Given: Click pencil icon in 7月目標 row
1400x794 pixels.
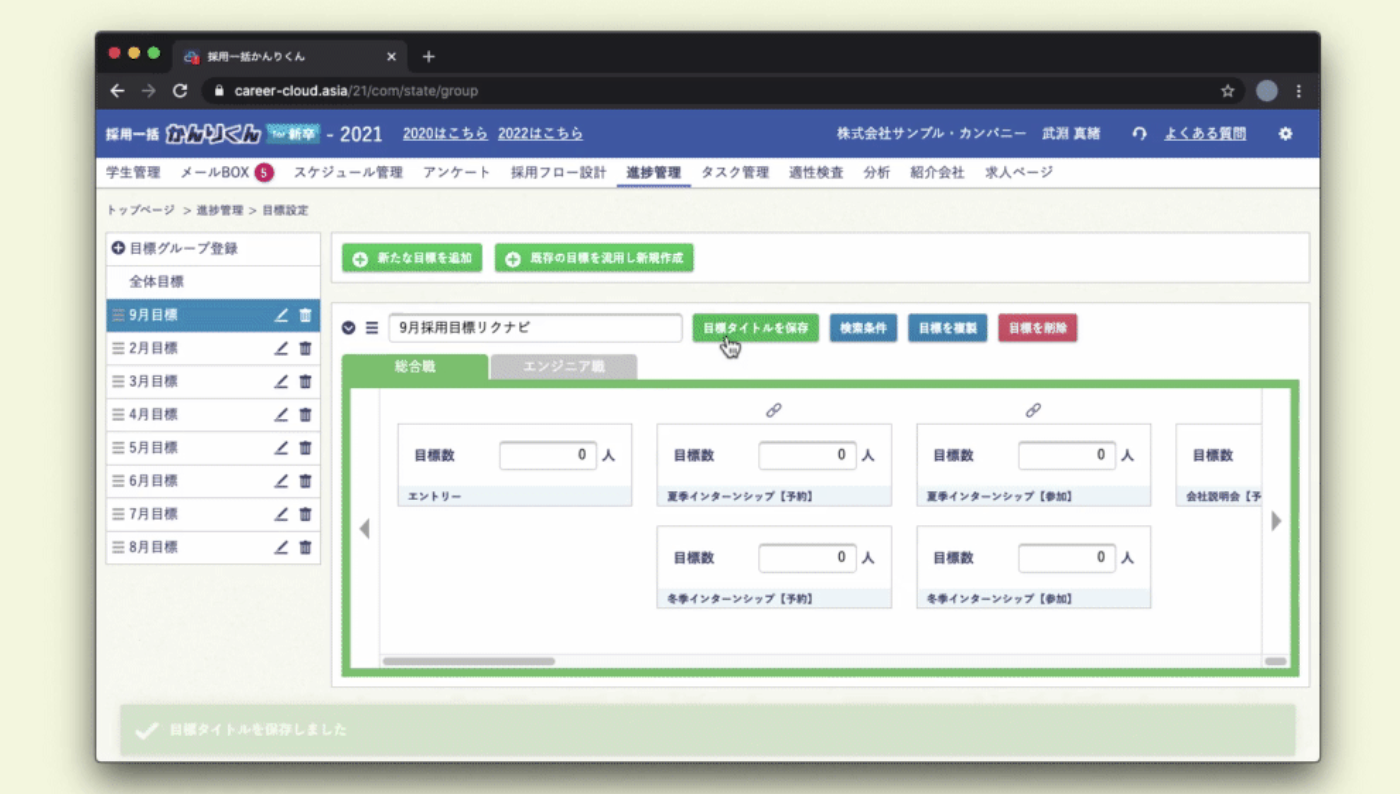Looking at the screenshot, I should tap(281, 514).
